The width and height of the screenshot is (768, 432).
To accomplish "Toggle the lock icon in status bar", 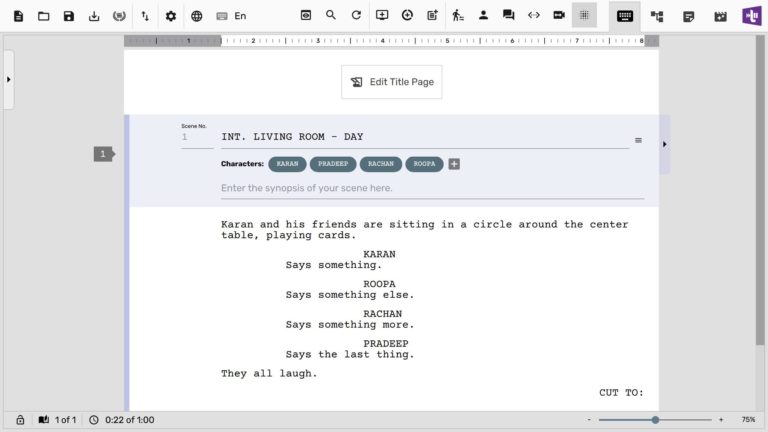I will pyautogui.click(x=20, y=420).
